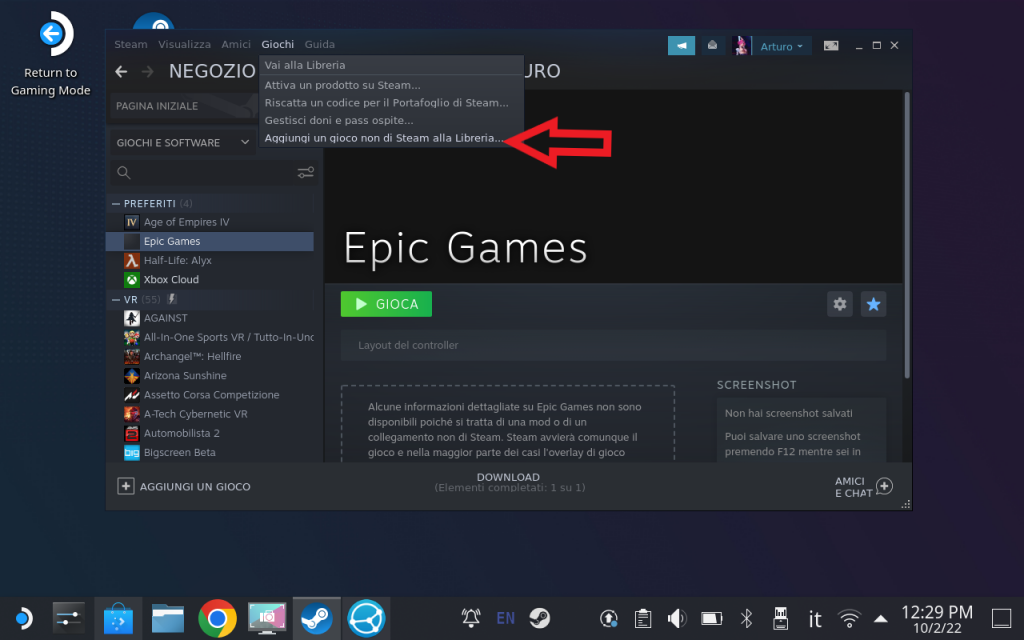1024x640 pixels.
Task: Open Wi-Fi networks tray icon
Action: [x=849, y=618]
